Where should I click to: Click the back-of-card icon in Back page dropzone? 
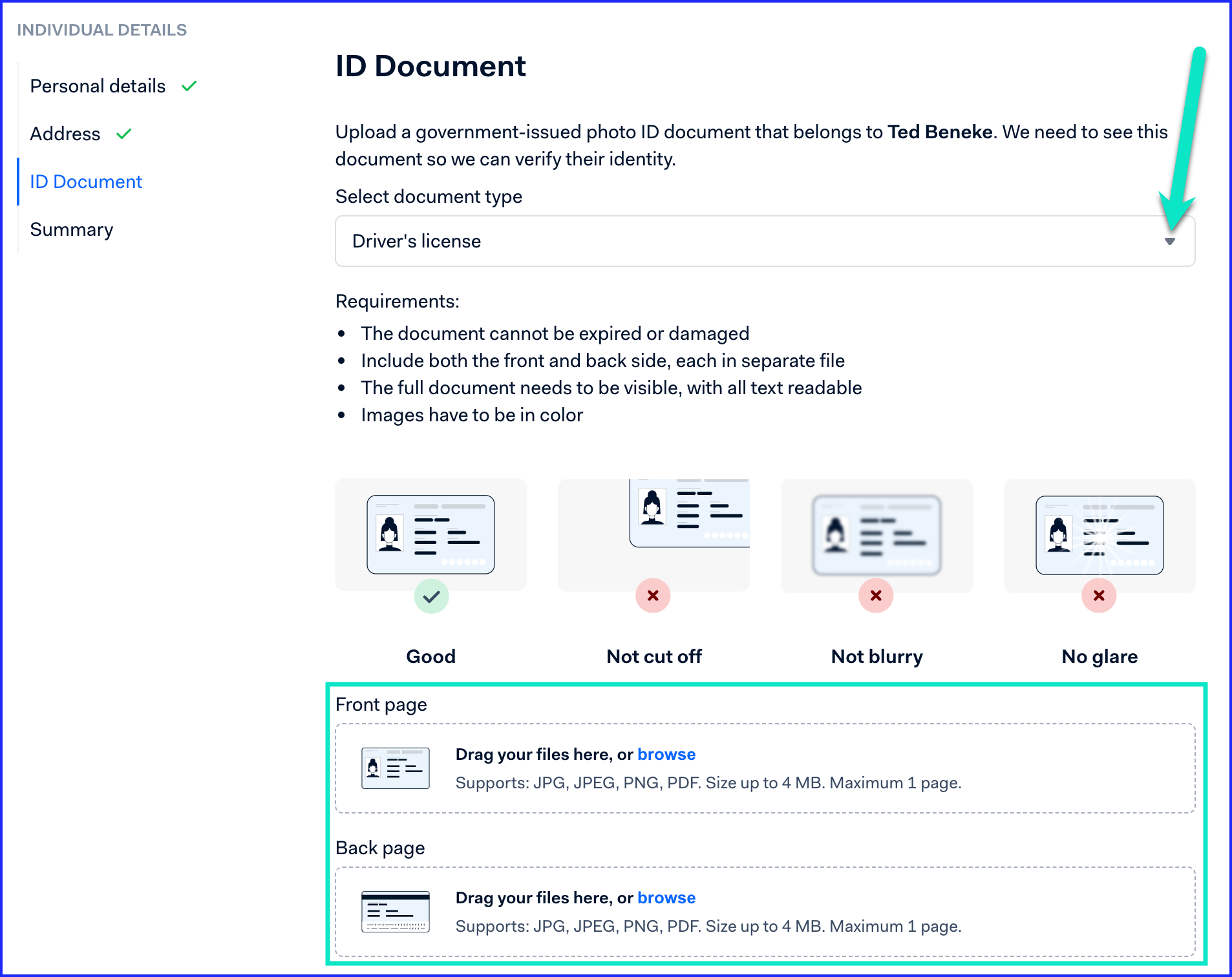point(396,912)
